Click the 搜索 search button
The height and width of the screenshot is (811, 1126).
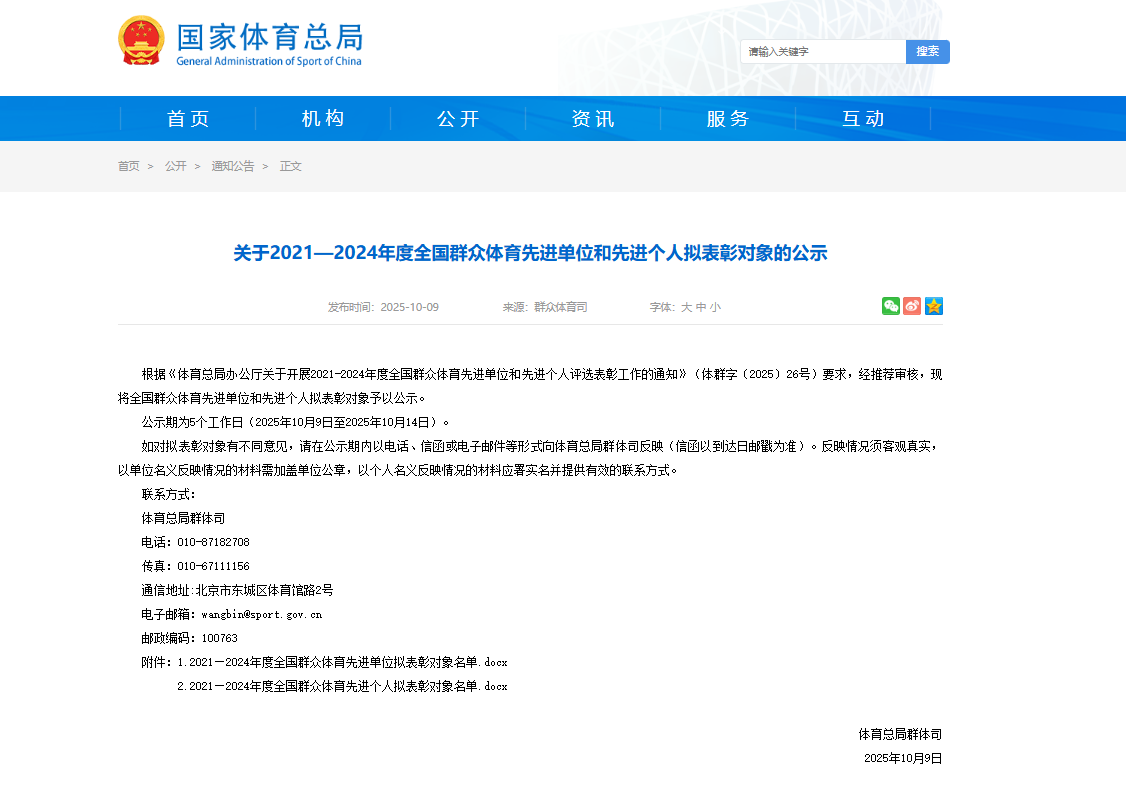click(927, 52)
